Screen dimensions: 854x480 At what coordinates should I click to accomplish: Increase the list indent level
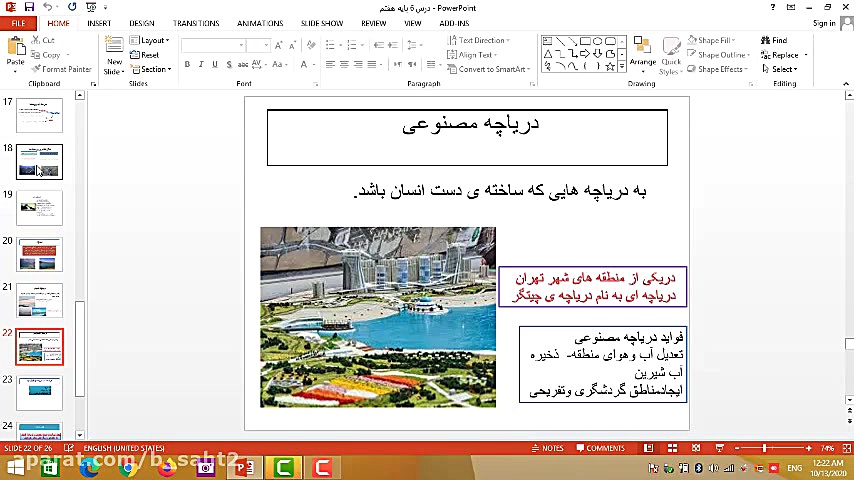[x=393, y=45]
